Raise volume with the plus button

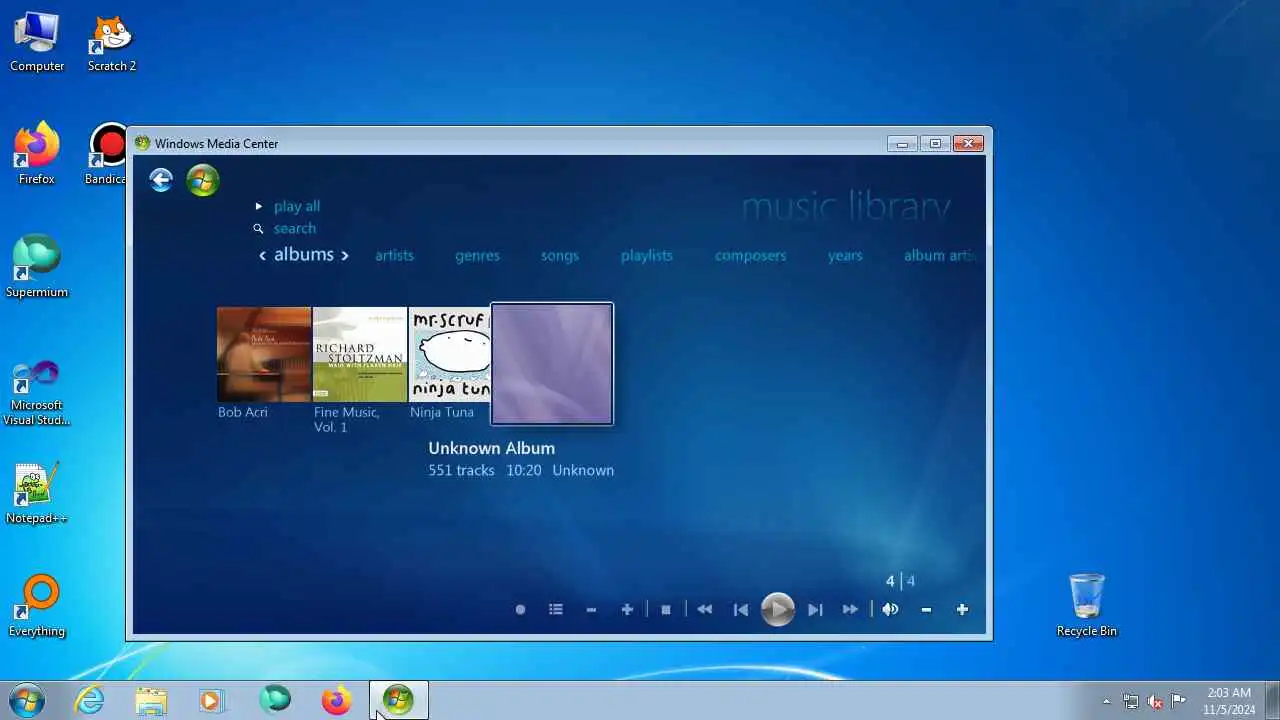[x=962, y=609]
